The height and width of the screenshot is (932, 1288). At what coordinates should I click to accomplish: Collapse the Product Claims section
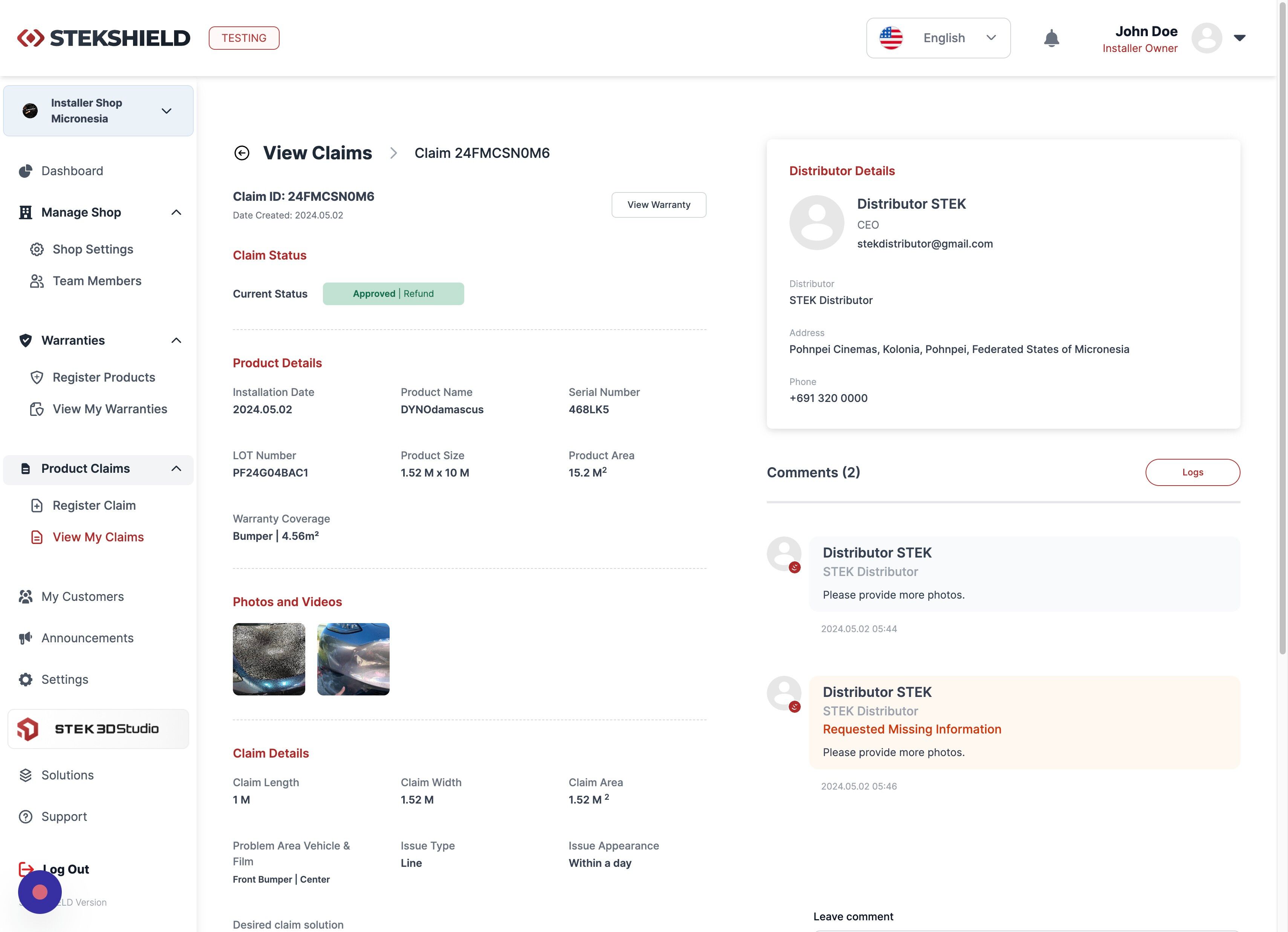click(176, 469)
